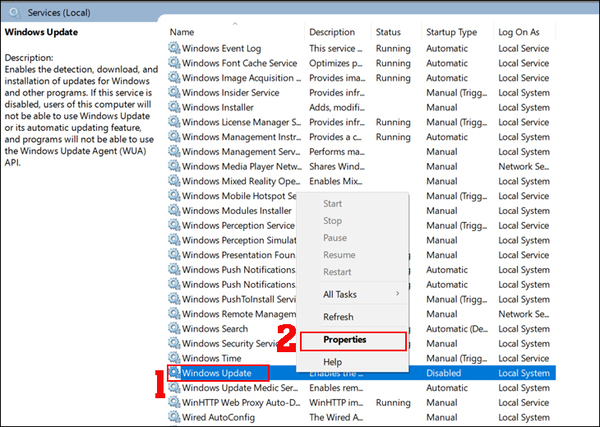Click Automatic (De... startup type of Windows Search

pyautogui.click(x=457, y=329)
